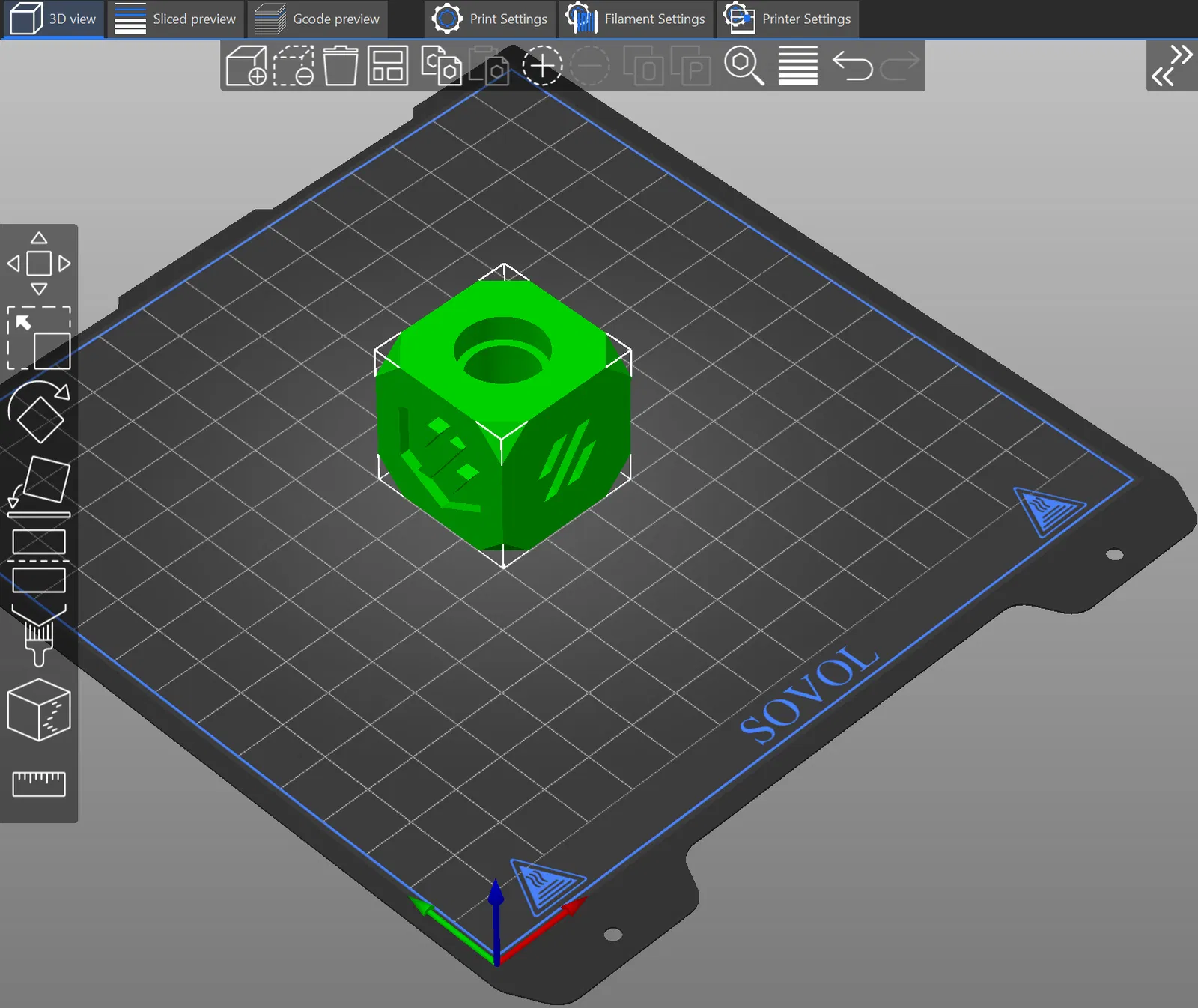This screenshot has width=1198, height=1008.
Task: Click the Redo arrow icon
Action: 899,66
